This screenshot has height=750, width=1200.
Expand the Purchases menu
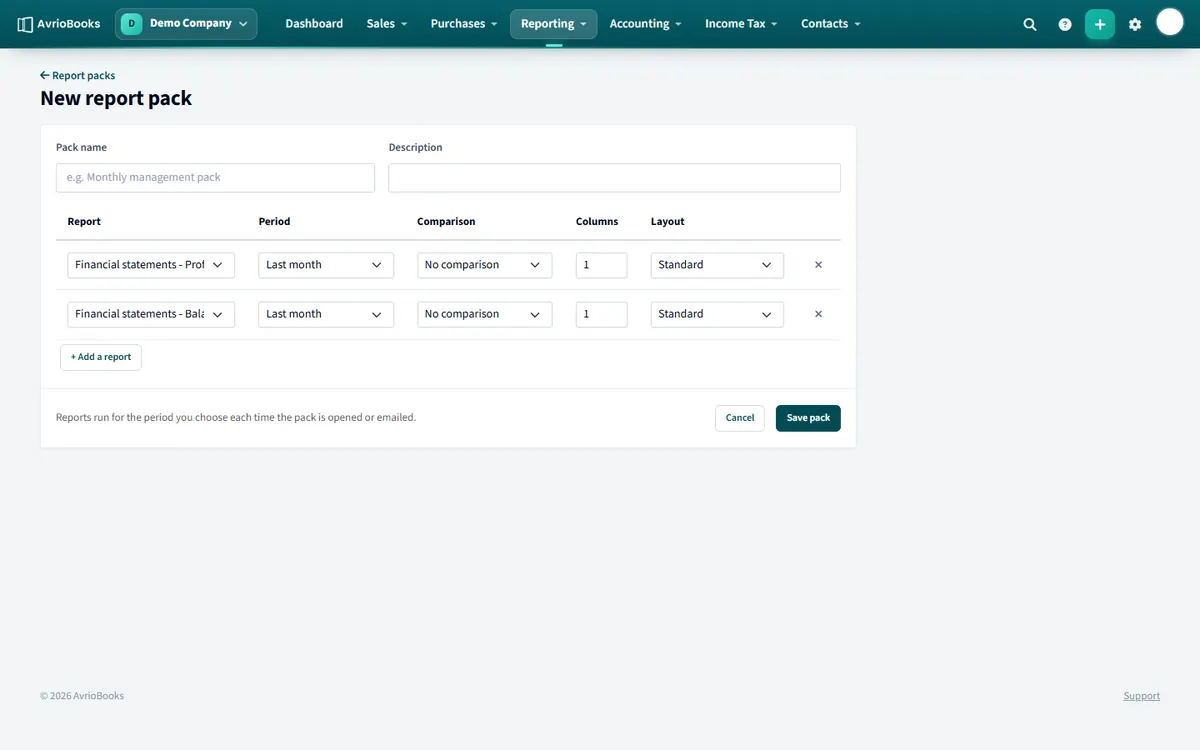pos(464,24)
